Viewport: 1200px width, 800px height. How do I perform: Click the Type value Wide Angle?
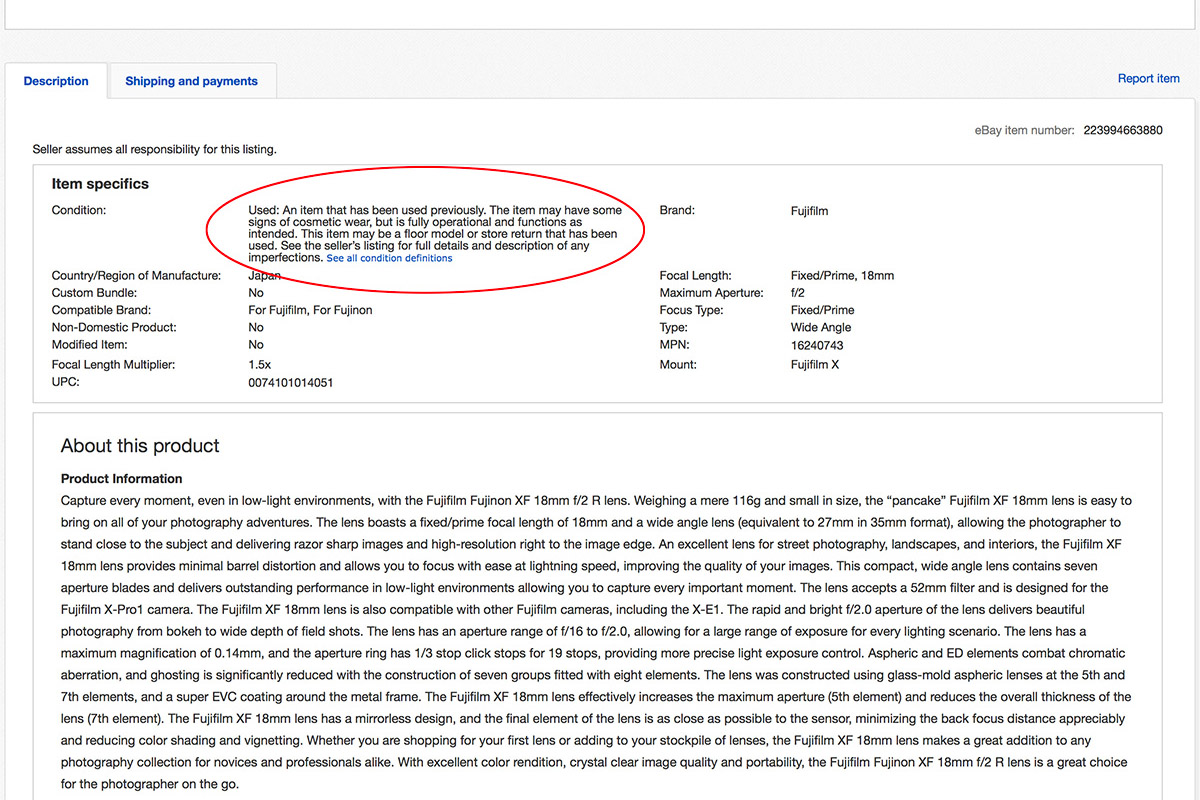pyautogui.click(x=820, y=327)
